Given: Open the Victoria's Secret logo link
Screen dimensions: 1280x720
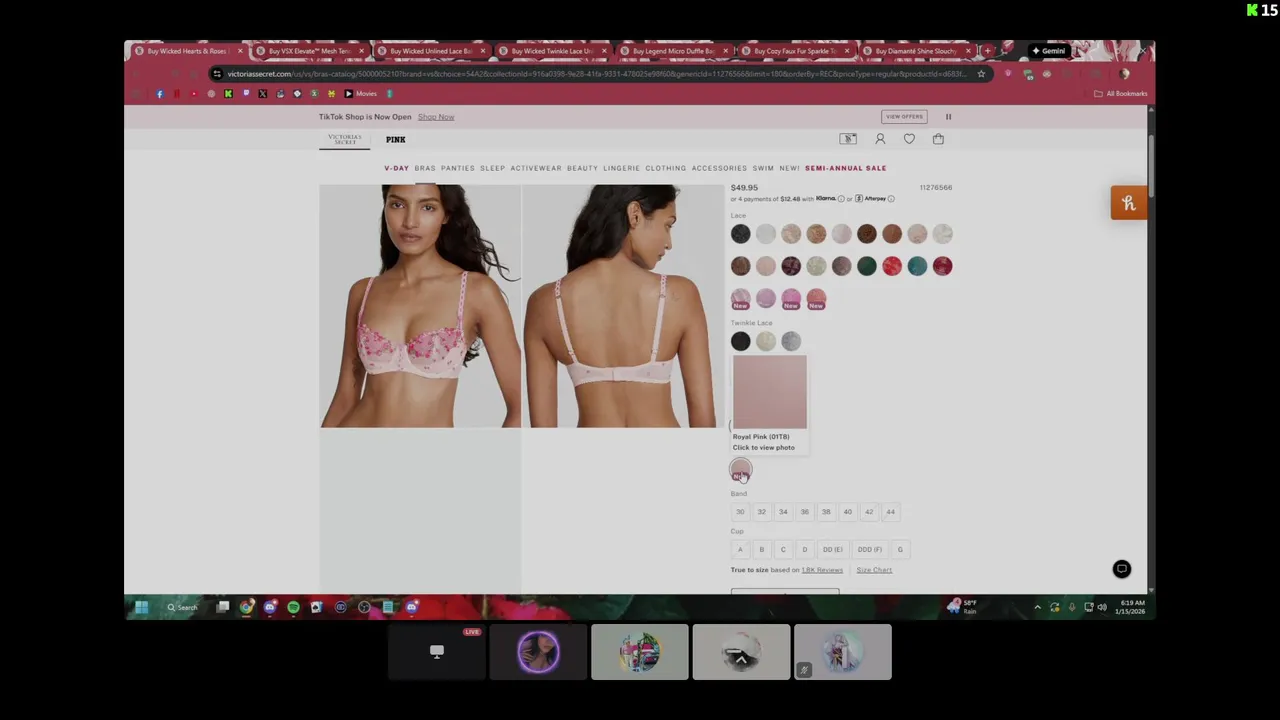Looking at the screenshot, I should (x=345, y=139).
